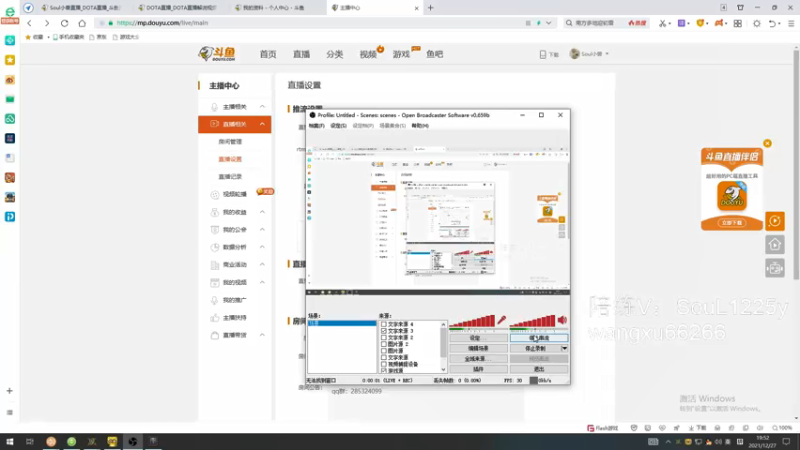Open Windows Task View button

click(x=30, y=441)
